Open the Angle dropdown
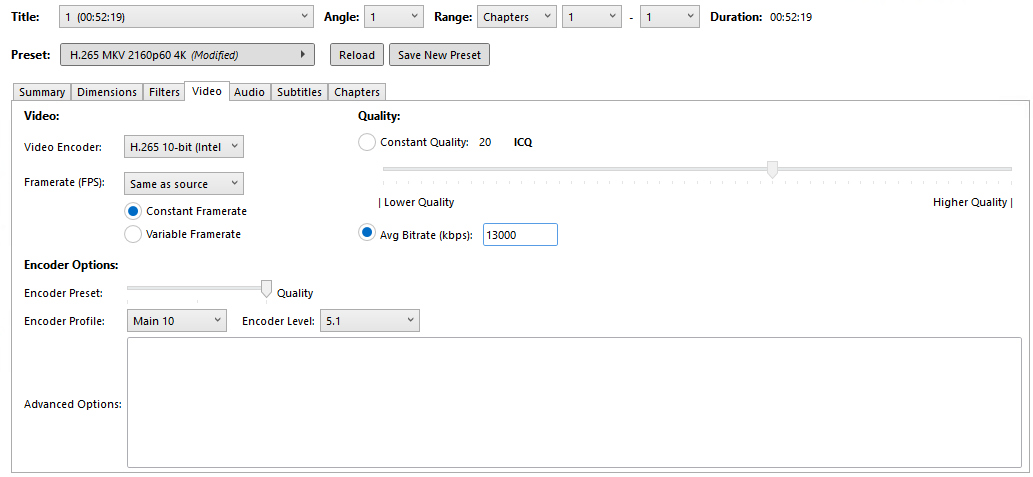The width and height of the screenshot is (1033, 477). click(x=394, y=17)
